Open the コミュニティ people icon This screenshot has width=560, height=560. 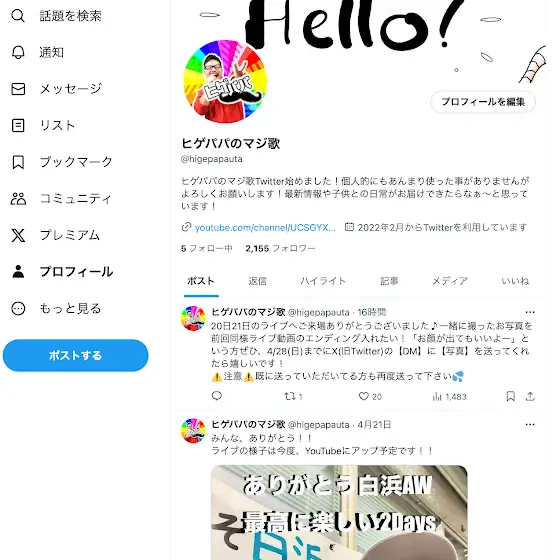click(18, 199)
